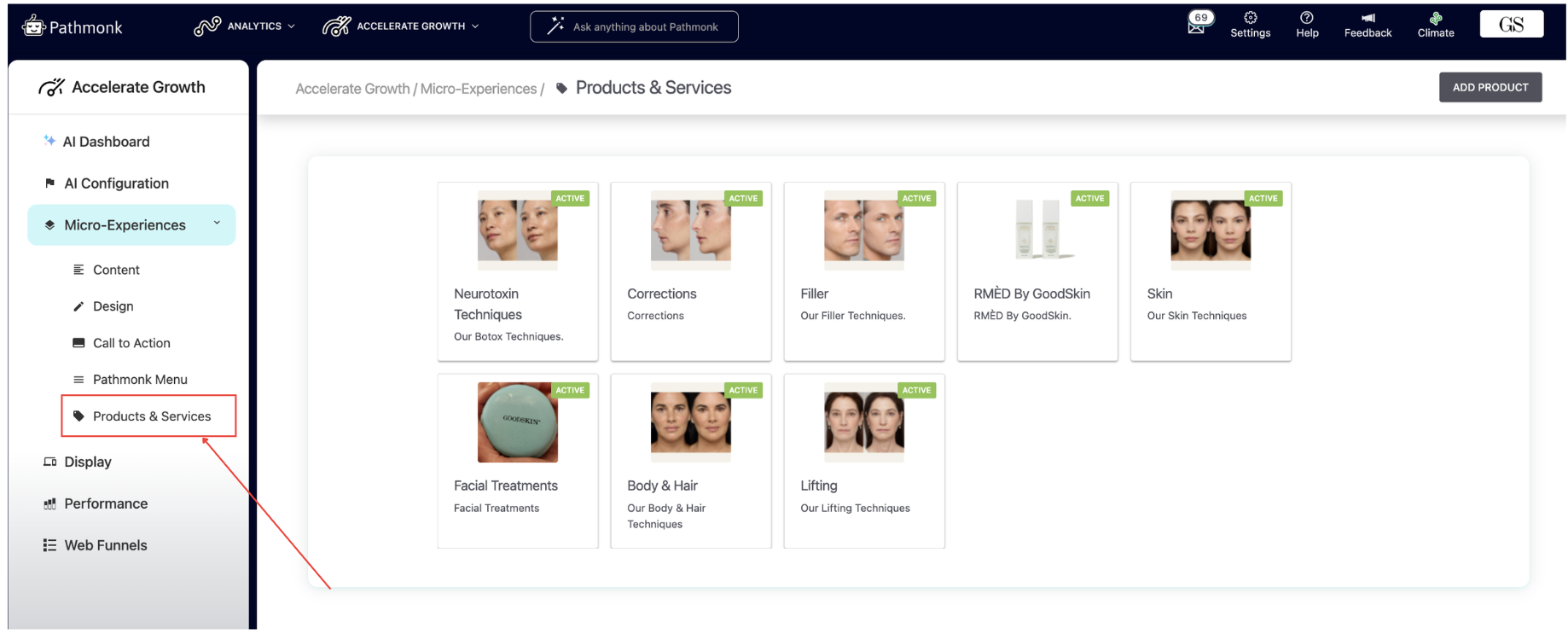Image resolution: width=1568 pixels, height=640 pixels.
Task: Open the RMÈD By GoodSkin product image
Action: (x=1037, y=230)
